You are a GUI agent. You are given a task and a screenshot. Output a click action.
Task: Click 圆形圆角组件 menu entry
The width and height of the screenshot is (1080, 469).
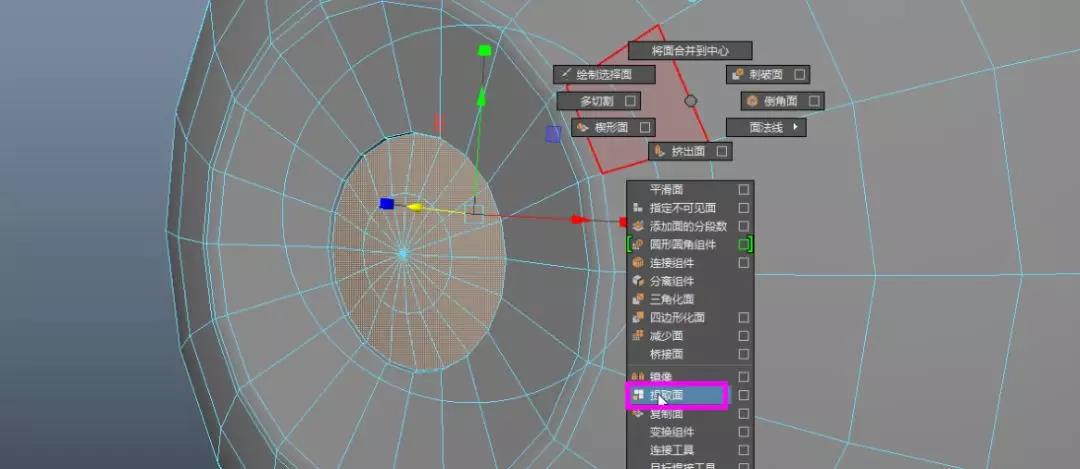click(682, 244)
